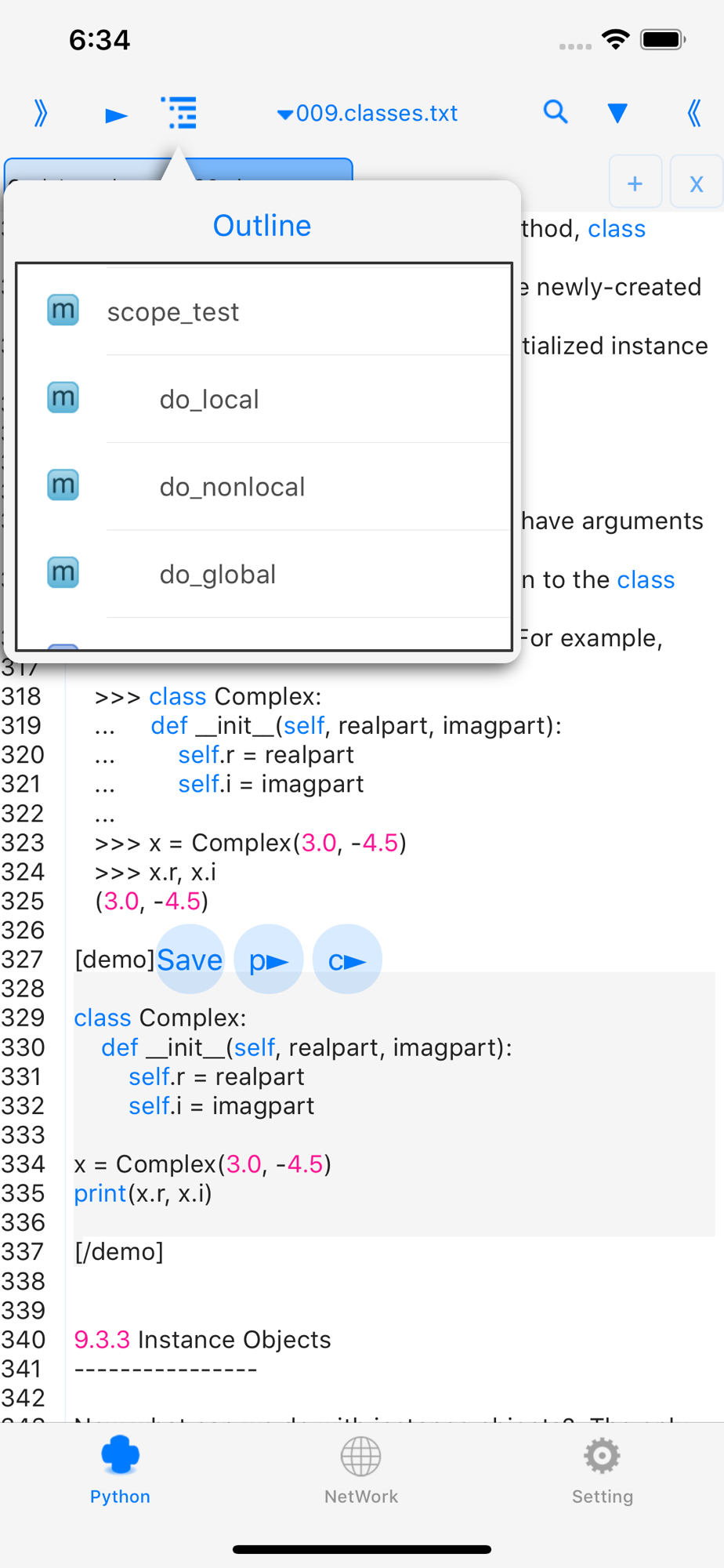
Task: Add a new tab with plus button
Action: [635, 183]
